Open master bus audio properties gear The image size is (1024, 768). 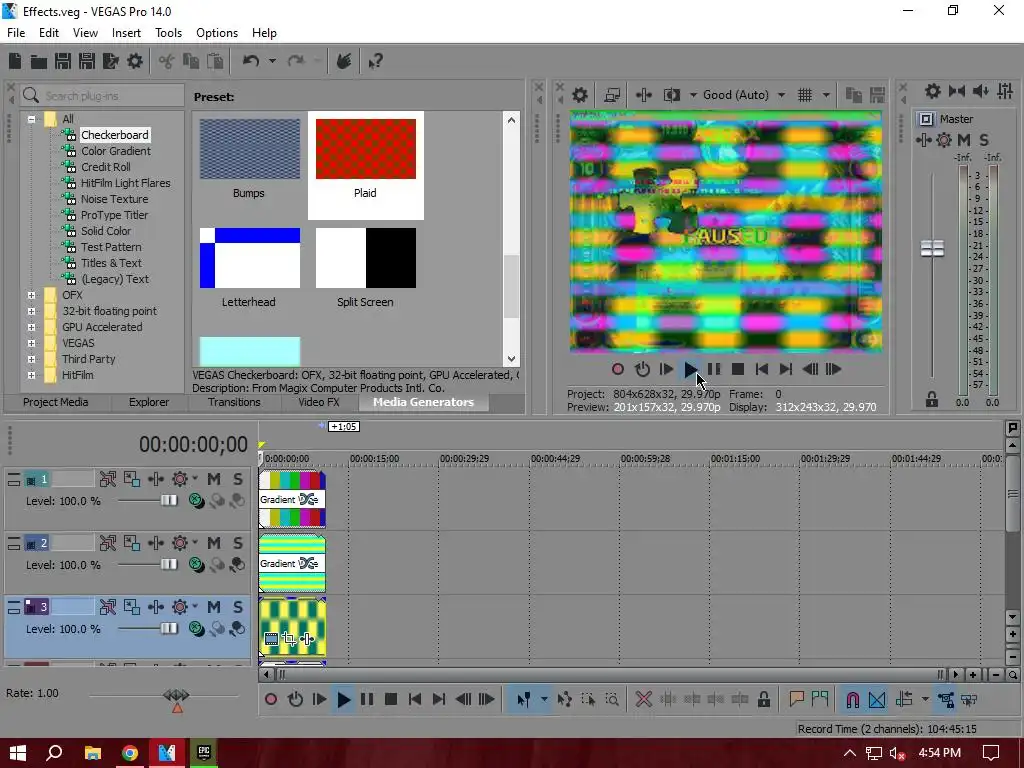(933, 91)
